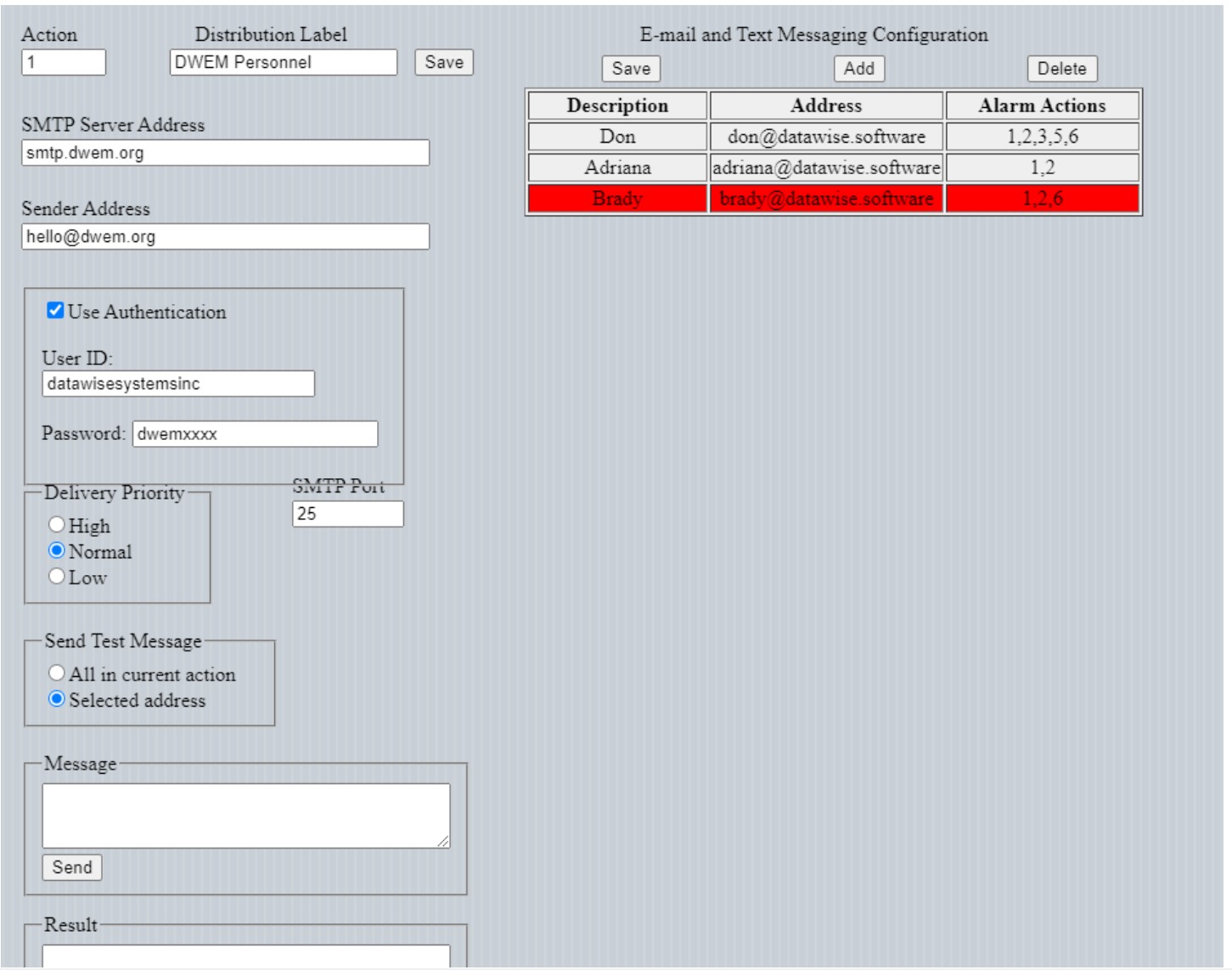This screenshot has width=1232, height=970.
Task: Send the test message
Action: point(72,867)
